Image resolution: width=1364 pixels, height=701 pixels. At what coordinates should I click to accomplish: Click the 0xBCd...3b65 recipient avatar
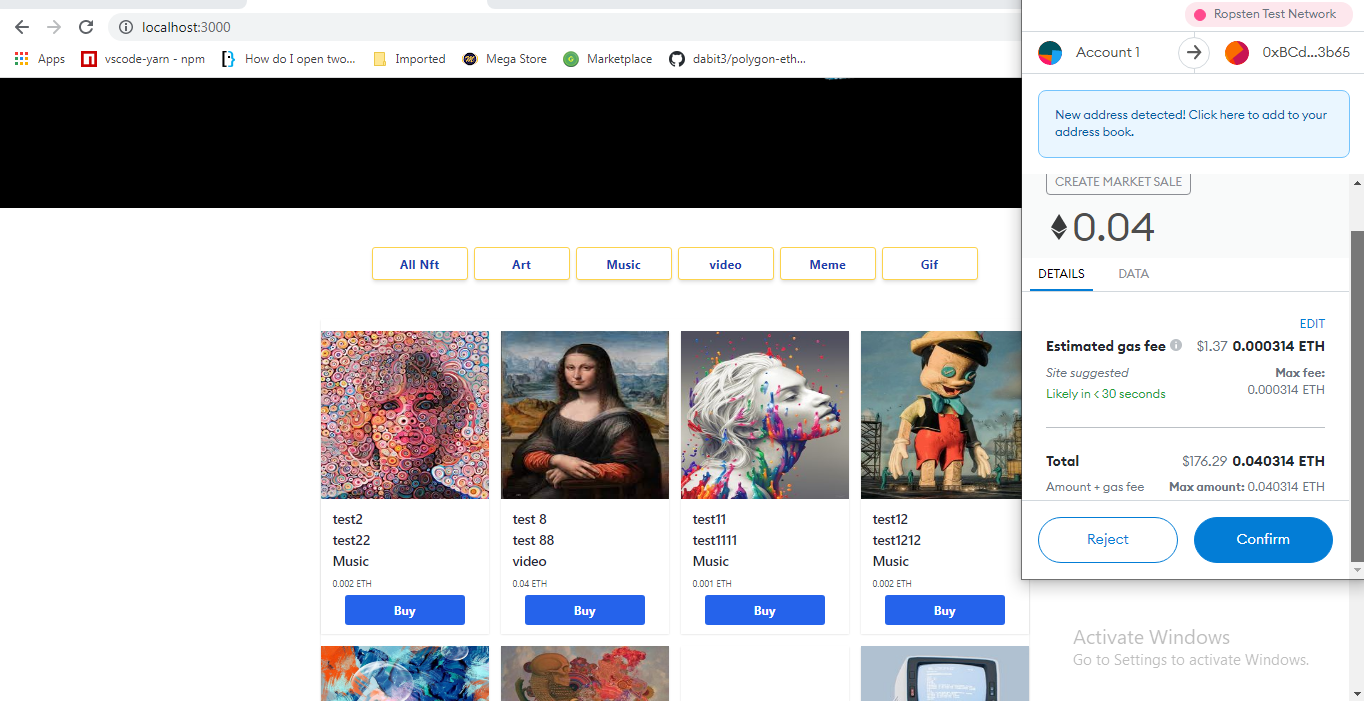pyautogui.click(x=1237, y=53)
